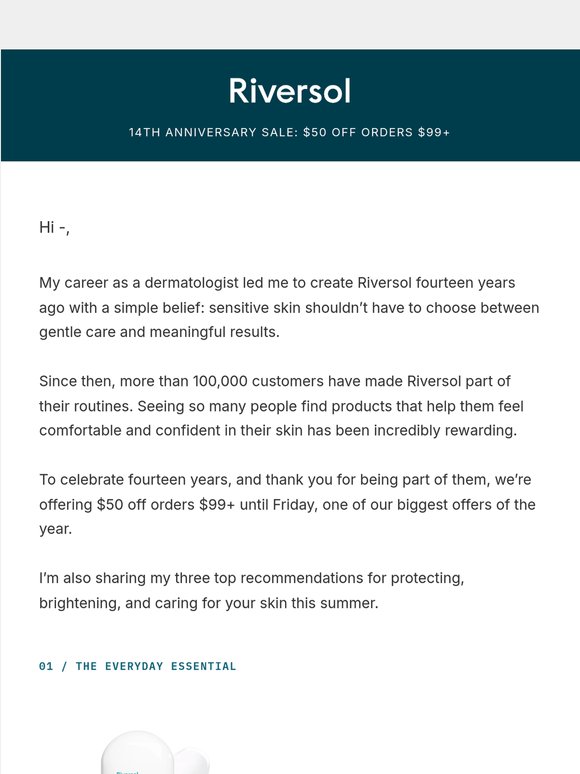Image resolution: width=580 pixels, height=774 pixels.
Task: Click the paragraph starting 'My career as a dermatologist'
Action: tap(289, 308)
